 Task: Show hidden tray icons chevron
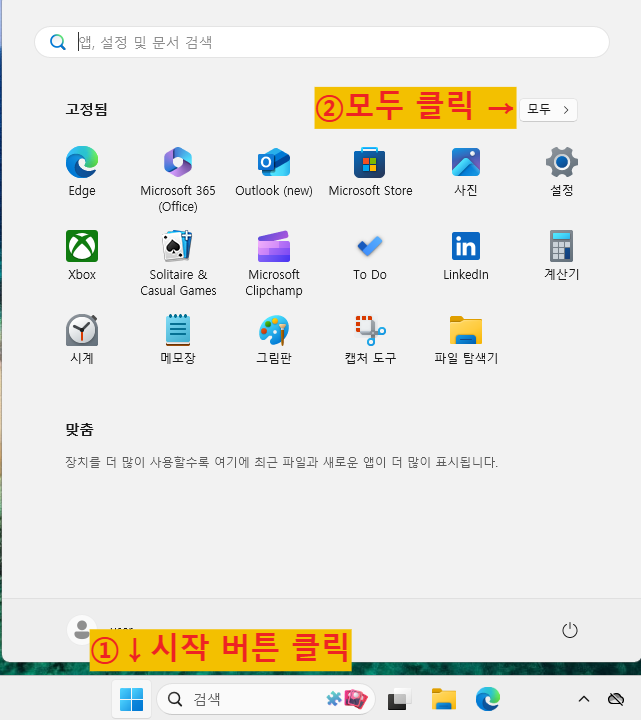584,699
